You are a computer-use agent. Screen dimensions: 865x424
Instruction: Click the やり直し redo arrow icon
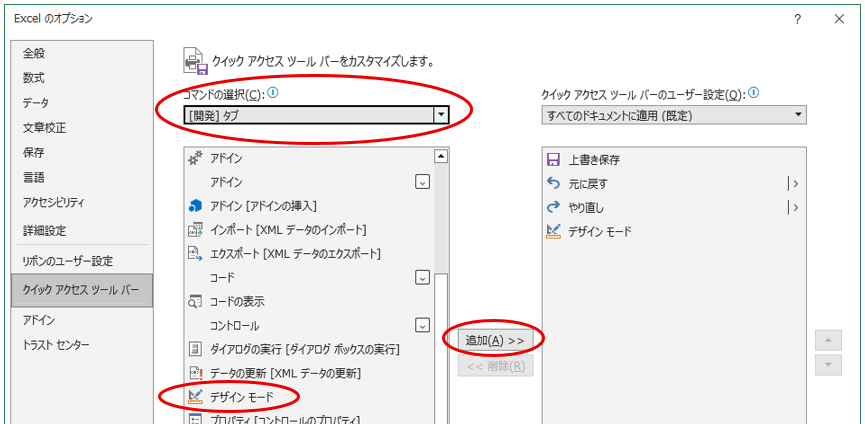click(x=553, y=207)
